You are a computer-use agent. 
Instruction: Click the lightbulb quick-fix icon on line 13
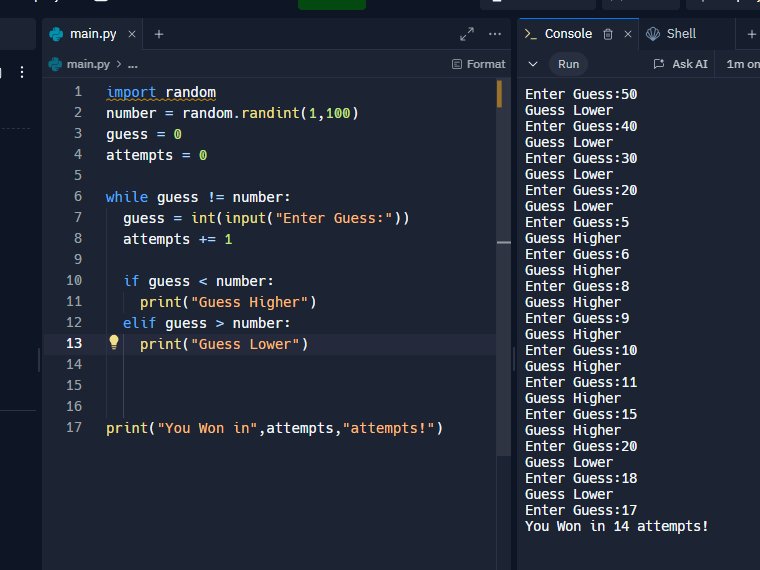coord(114,342)
